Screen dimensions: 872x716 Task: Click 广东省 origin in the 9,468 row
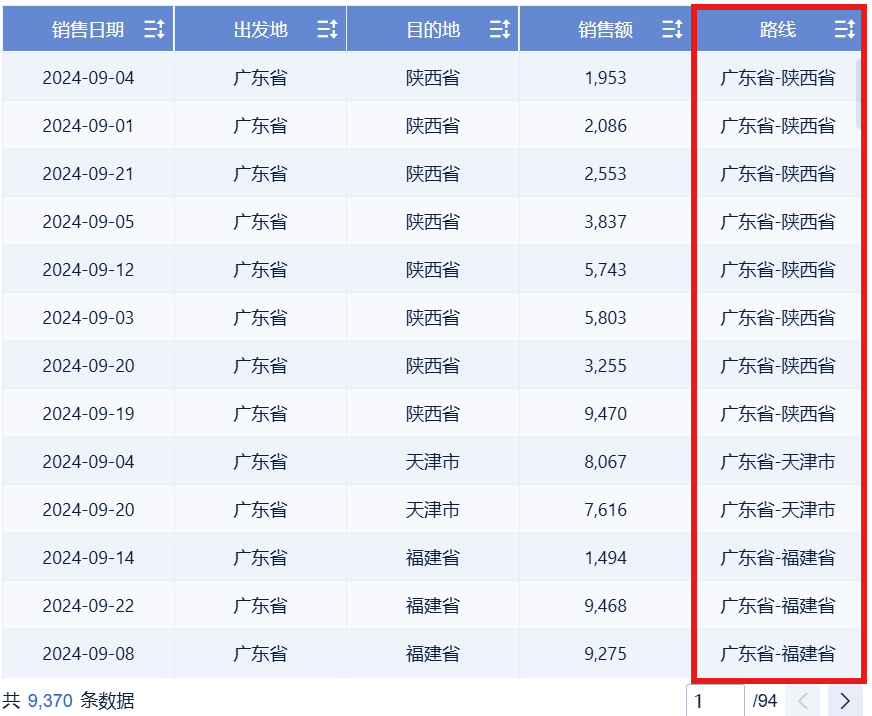tap(260, 606)
